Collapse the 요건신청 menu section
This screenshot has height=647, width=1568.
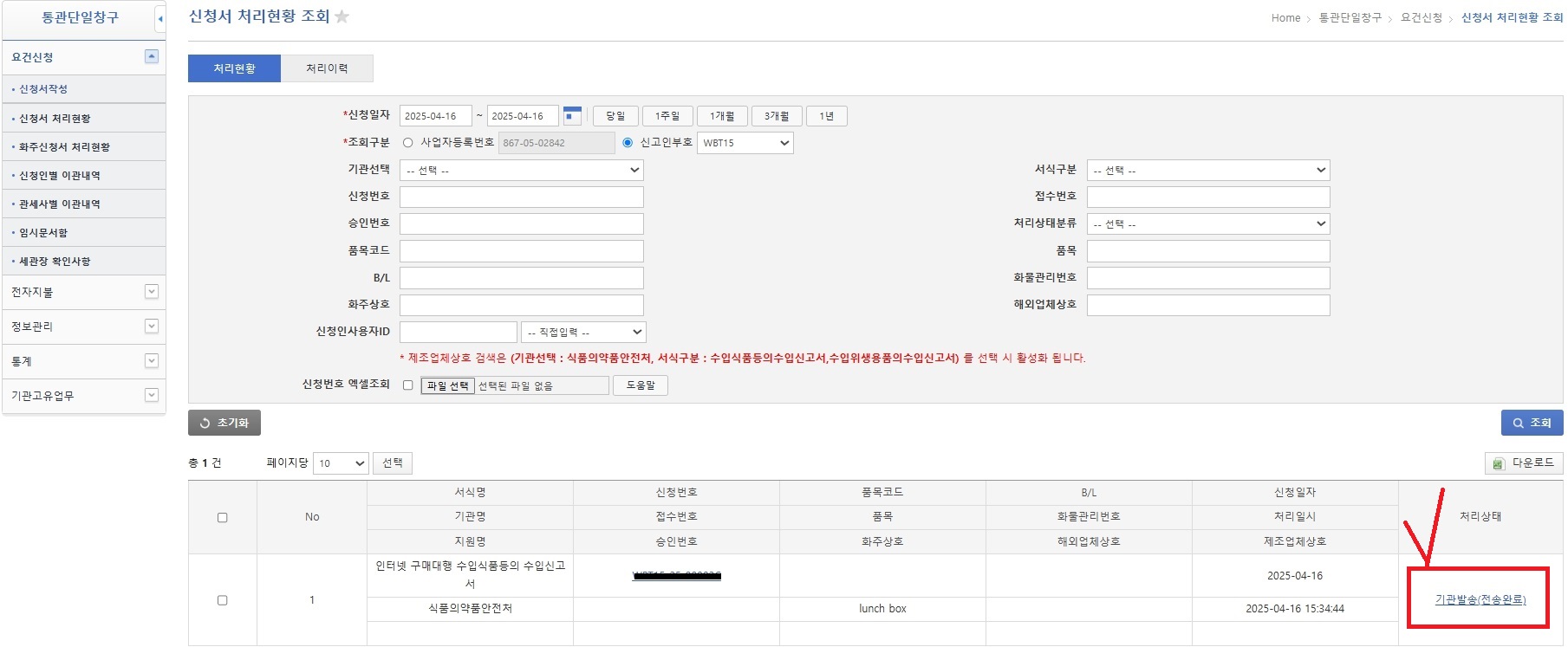pyautogui.click(x=152, y=56)
